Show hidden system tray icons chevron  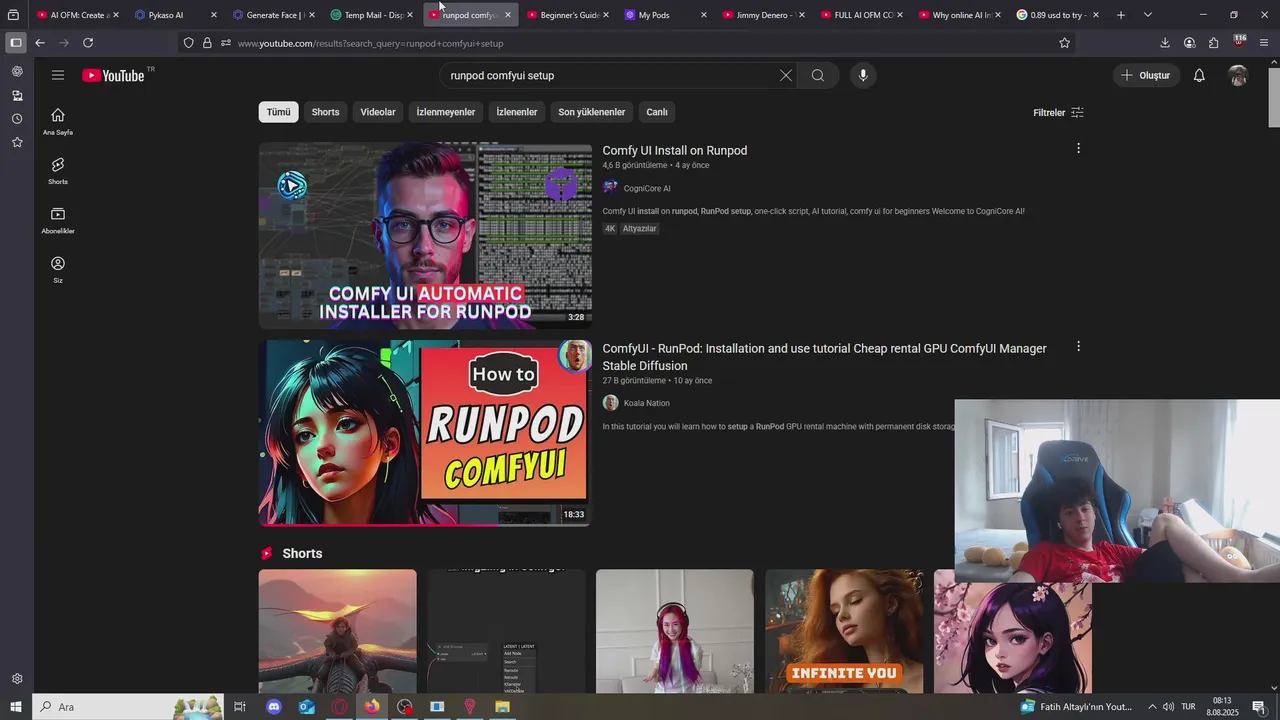[1152, 707]
